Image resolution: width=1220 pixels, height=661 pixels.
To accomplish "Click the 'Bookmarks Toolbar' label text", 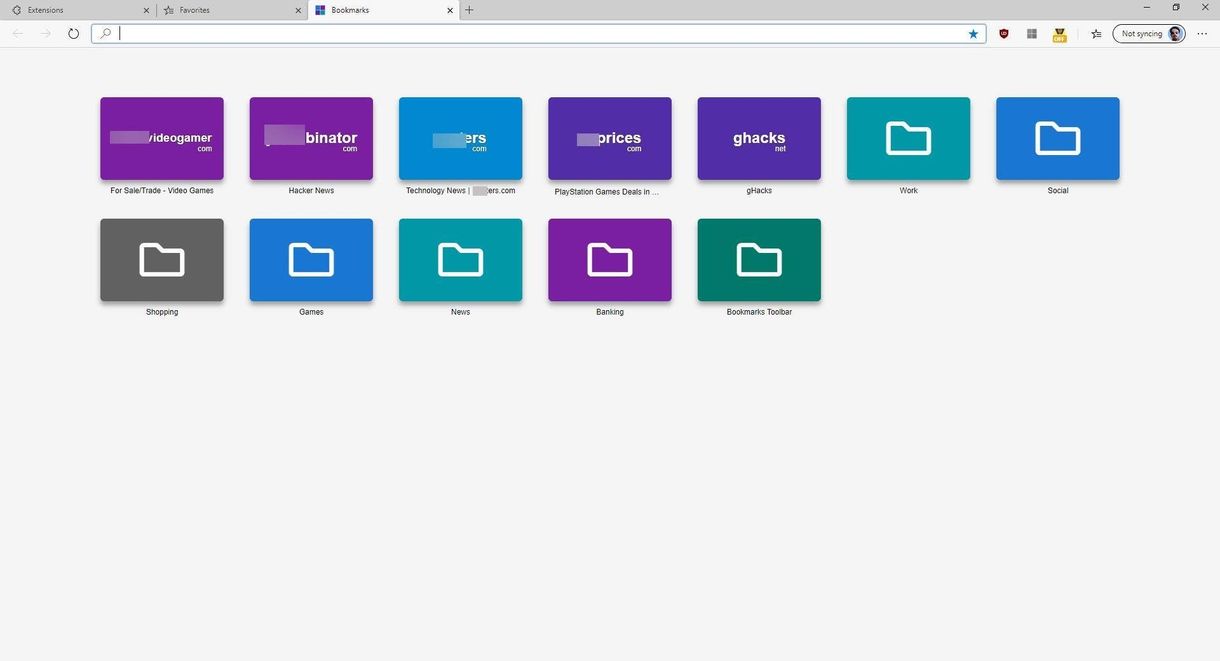I will point(759,312).
